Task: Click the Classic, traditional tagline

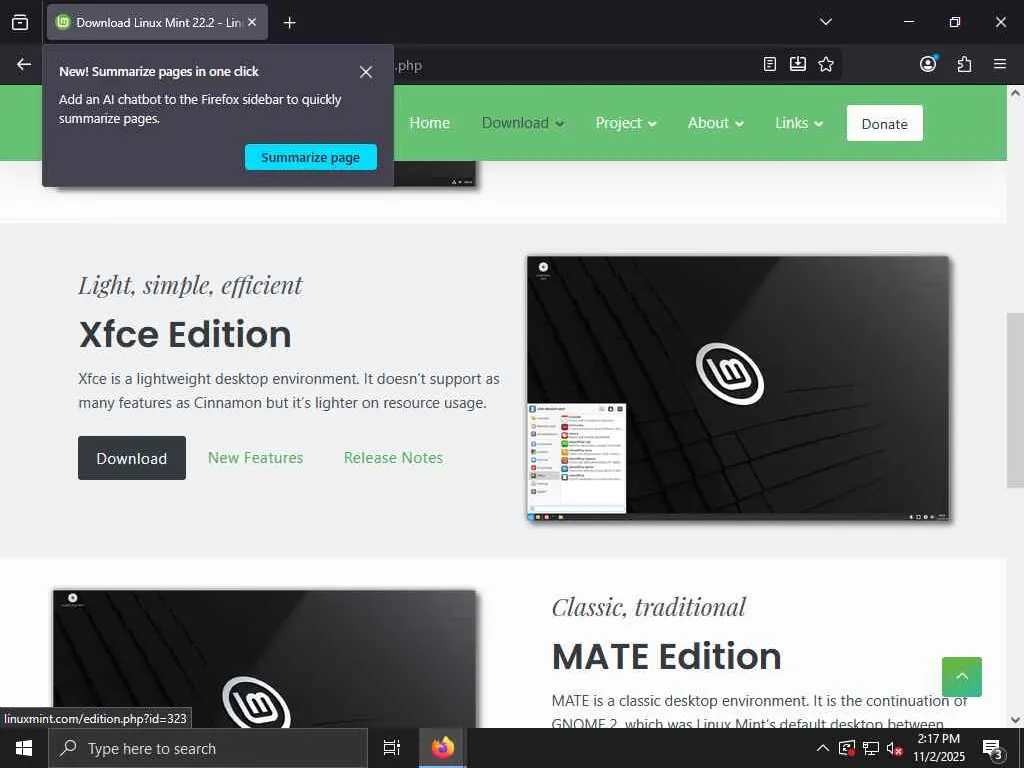Action: [x=648, y=607]
